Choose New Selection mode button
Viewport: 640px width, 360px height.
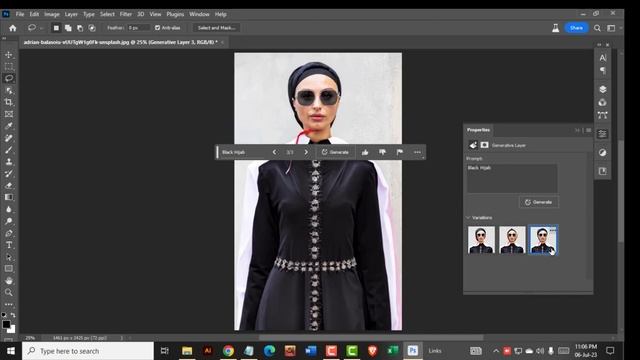(x=56, y=28)
